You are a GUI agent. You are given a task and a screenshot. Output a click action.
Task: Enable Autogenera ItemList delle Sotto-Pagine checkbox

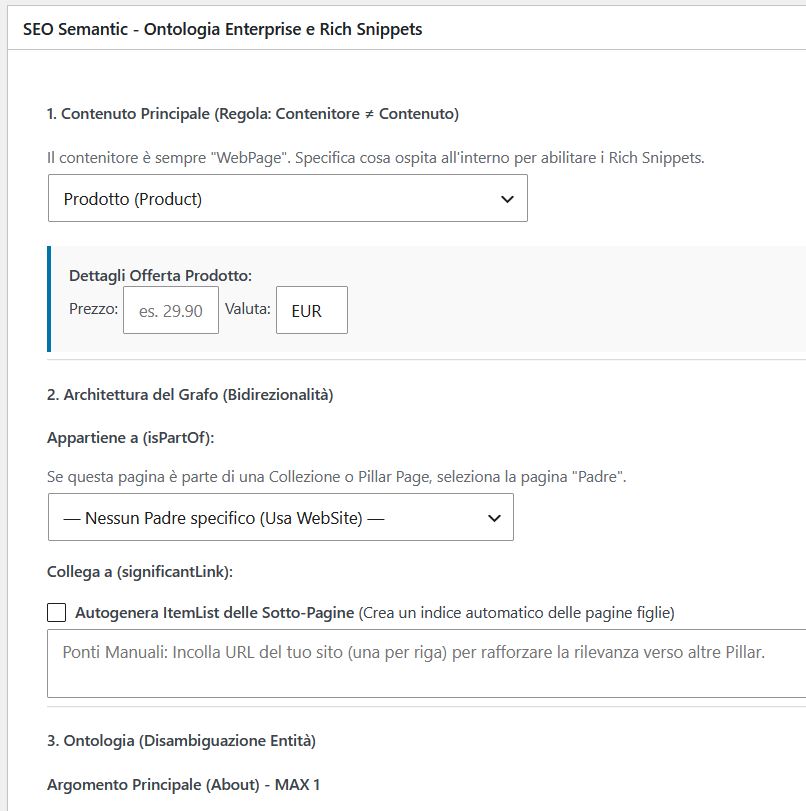pyautogui.click(x=56, y=612)
